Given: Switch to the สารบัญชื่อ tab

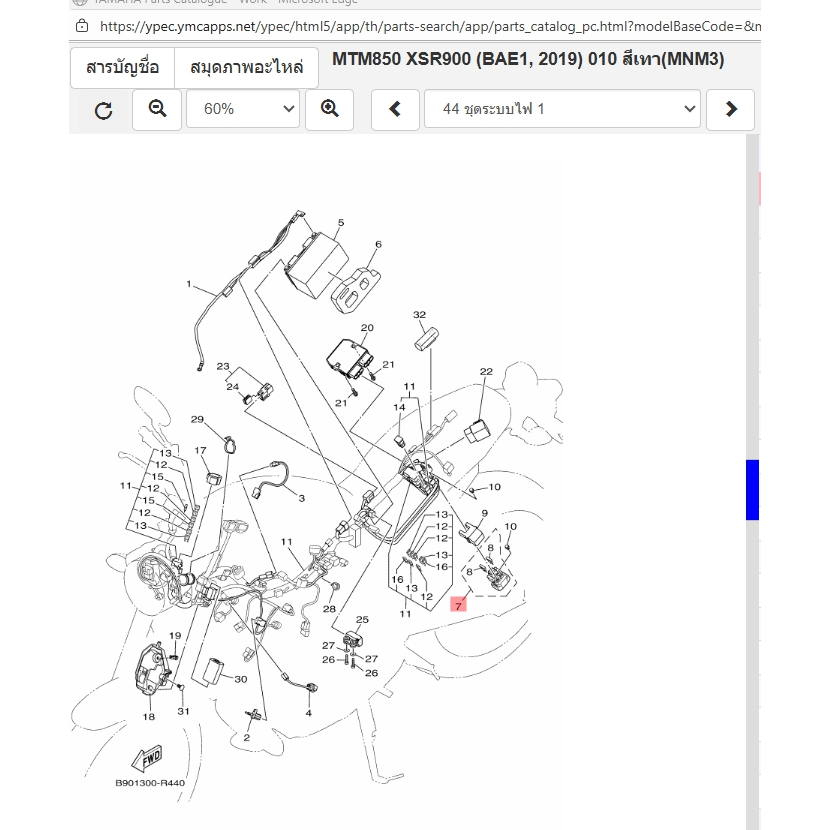Looking at the screenshot, I should (x=122, y=68).
